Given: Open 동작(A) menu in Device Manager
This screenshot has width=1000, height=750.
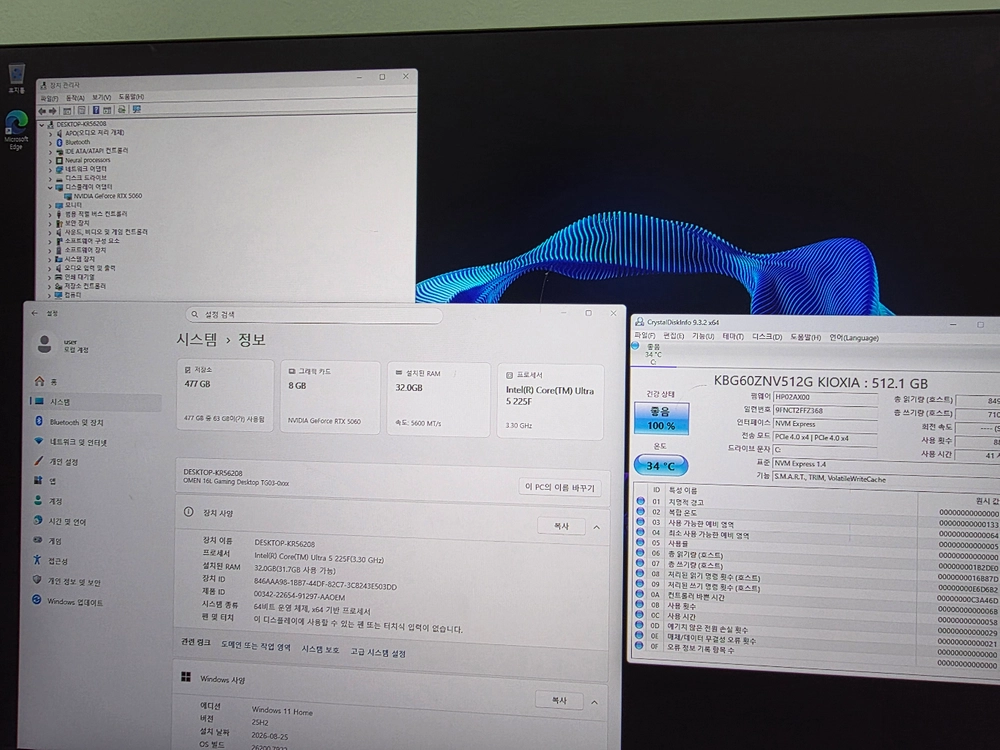Looking at the screenshot, I should click(75, 98).
